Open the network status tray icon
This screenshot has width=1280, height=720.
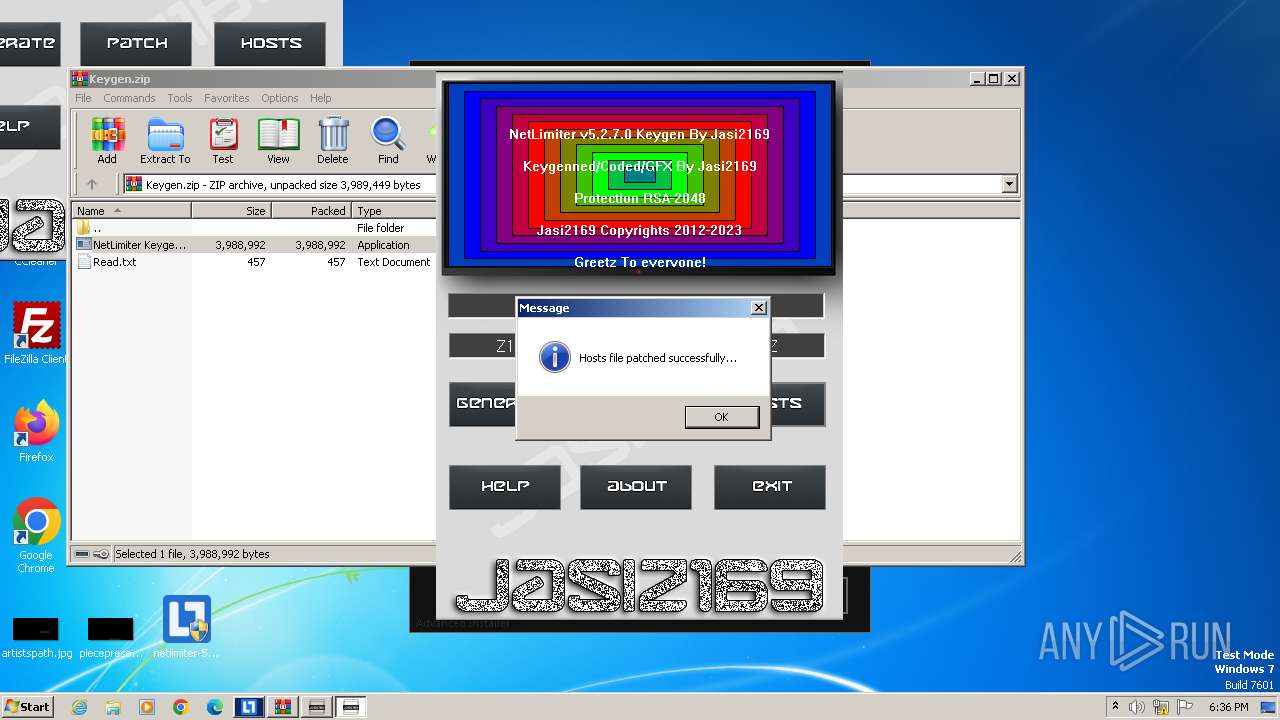pyautogui.click(x=1161, y=707)
